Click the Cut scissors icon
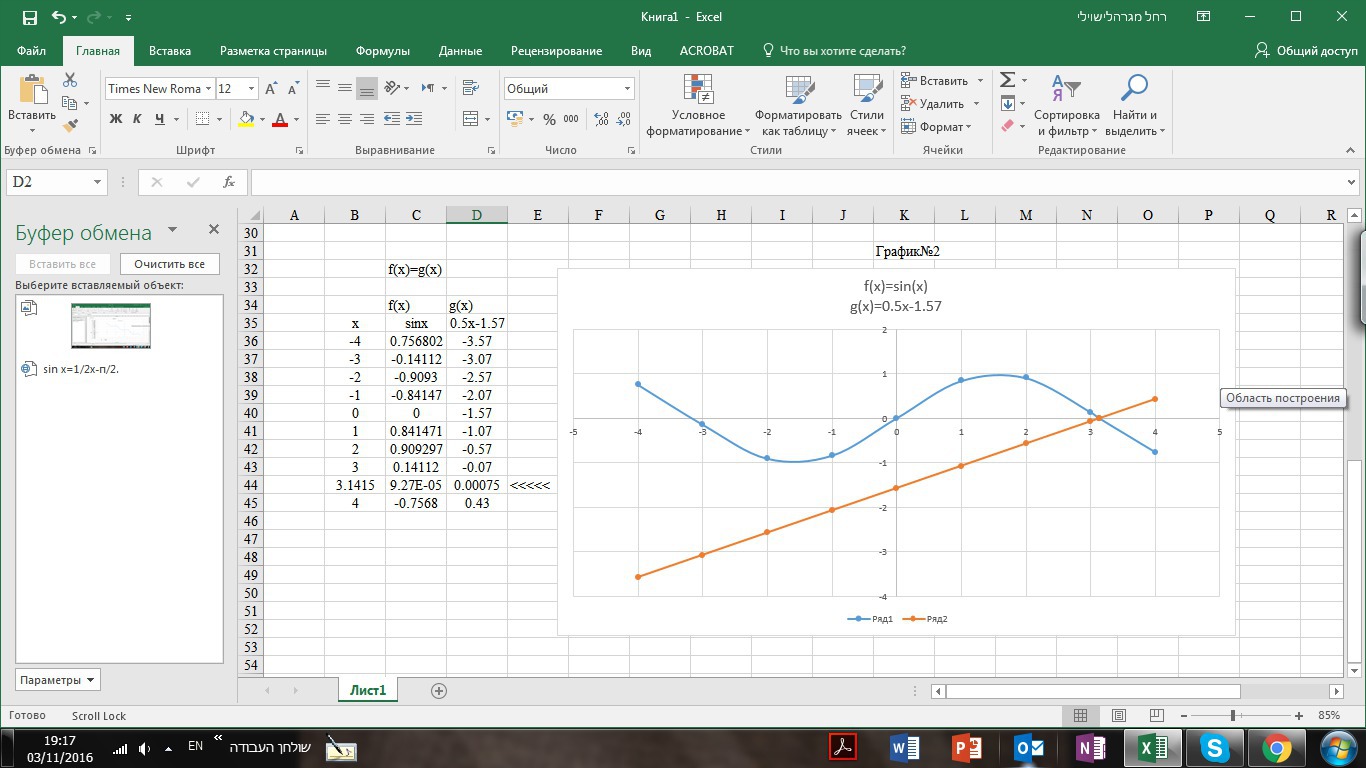The width and height of the screenshot is (1366, 768). (x=70, y=80)
